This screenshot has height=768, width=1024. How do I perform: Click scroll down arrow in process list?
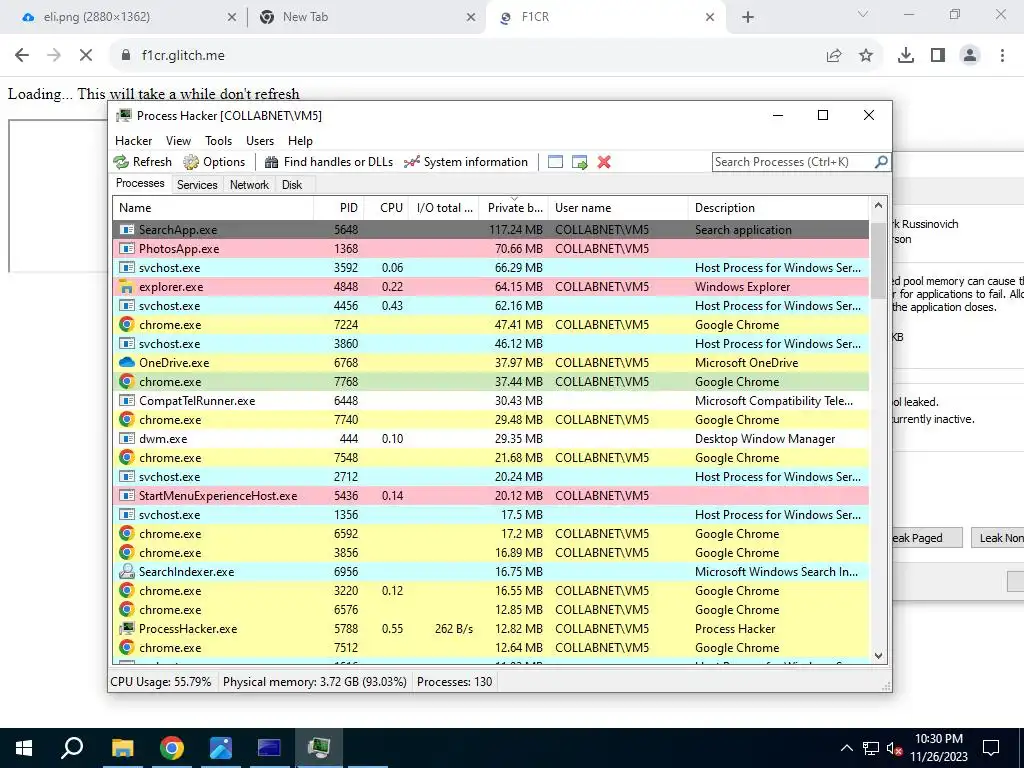point(878,656)
